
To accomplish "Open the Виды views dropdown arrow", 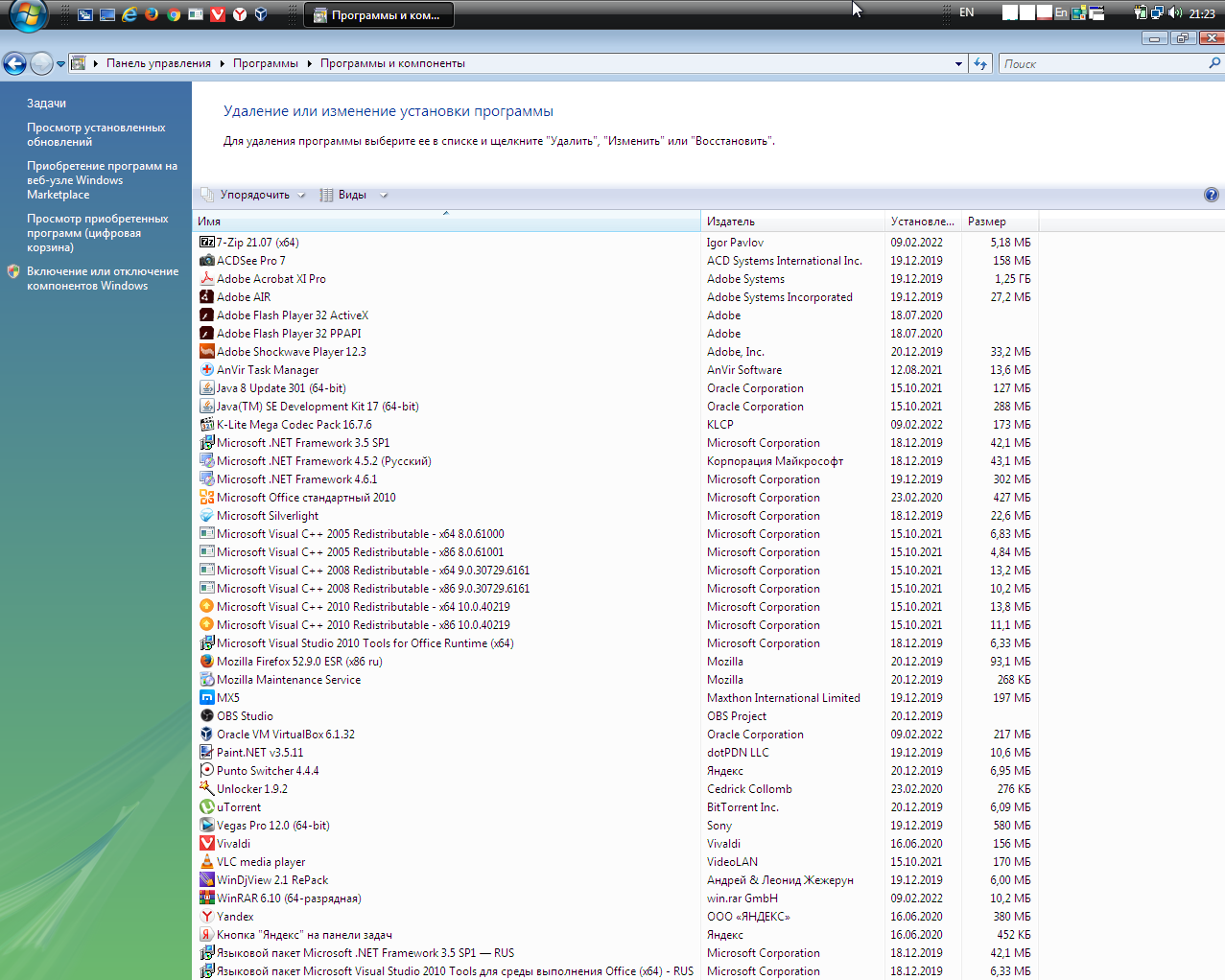I will [384, 195].
